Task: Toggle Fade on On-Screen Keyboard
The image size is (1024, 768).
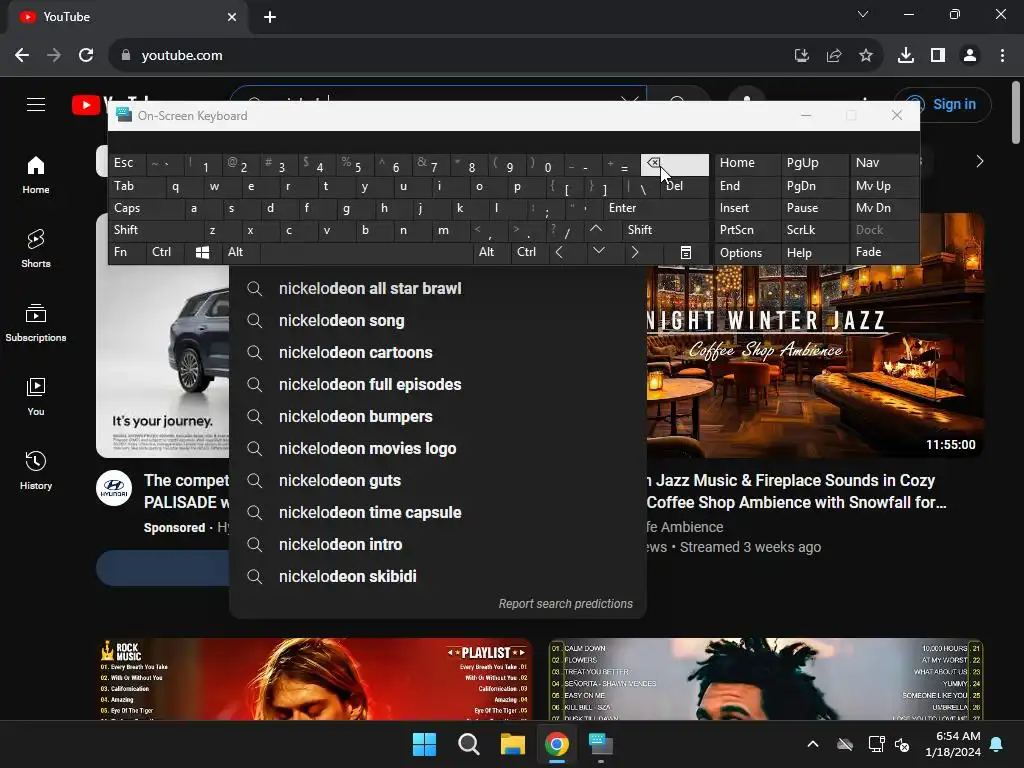Action: click(x=883, y=253)
